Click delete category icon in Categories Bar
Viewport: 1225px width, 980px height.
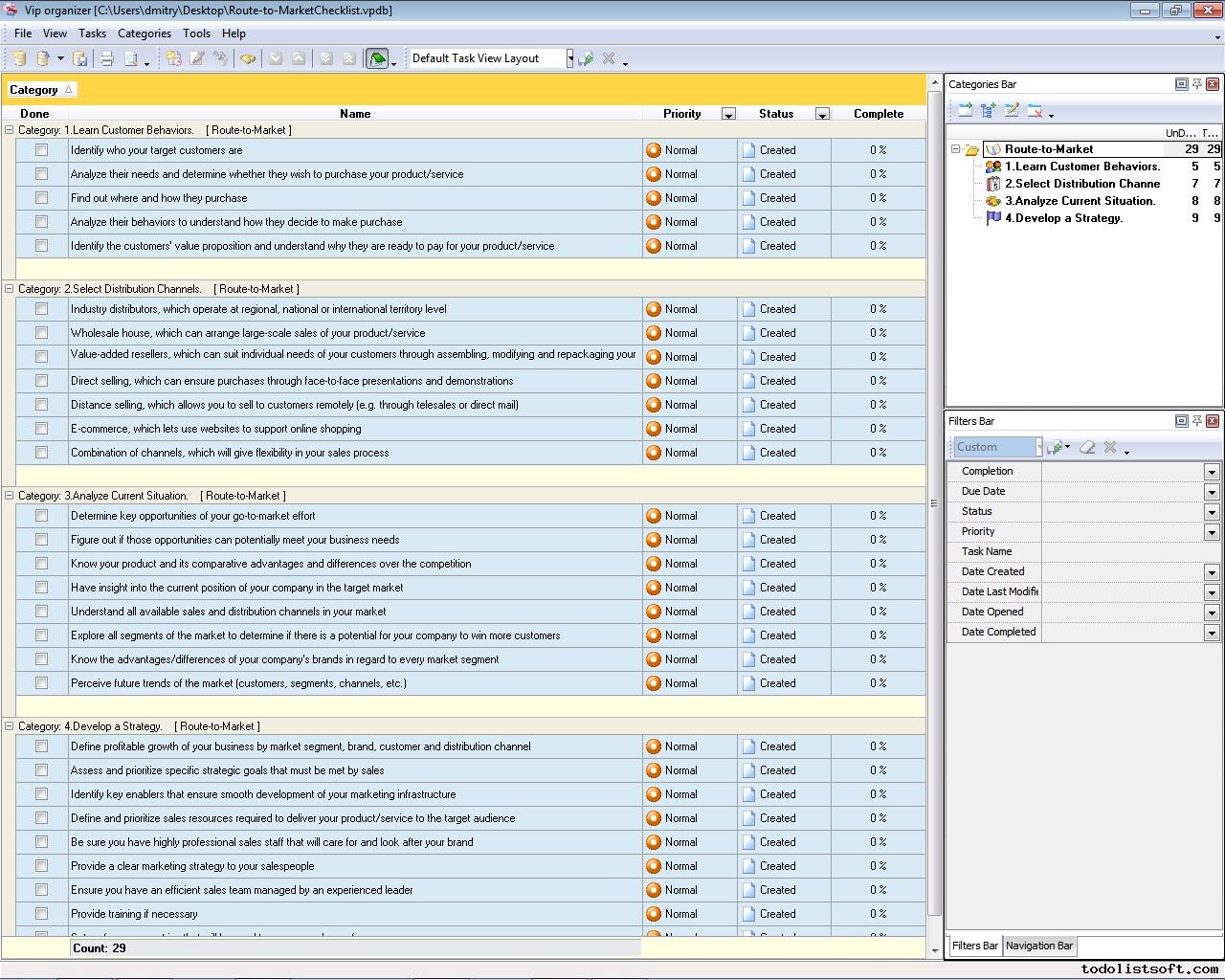pos(1035,111)
